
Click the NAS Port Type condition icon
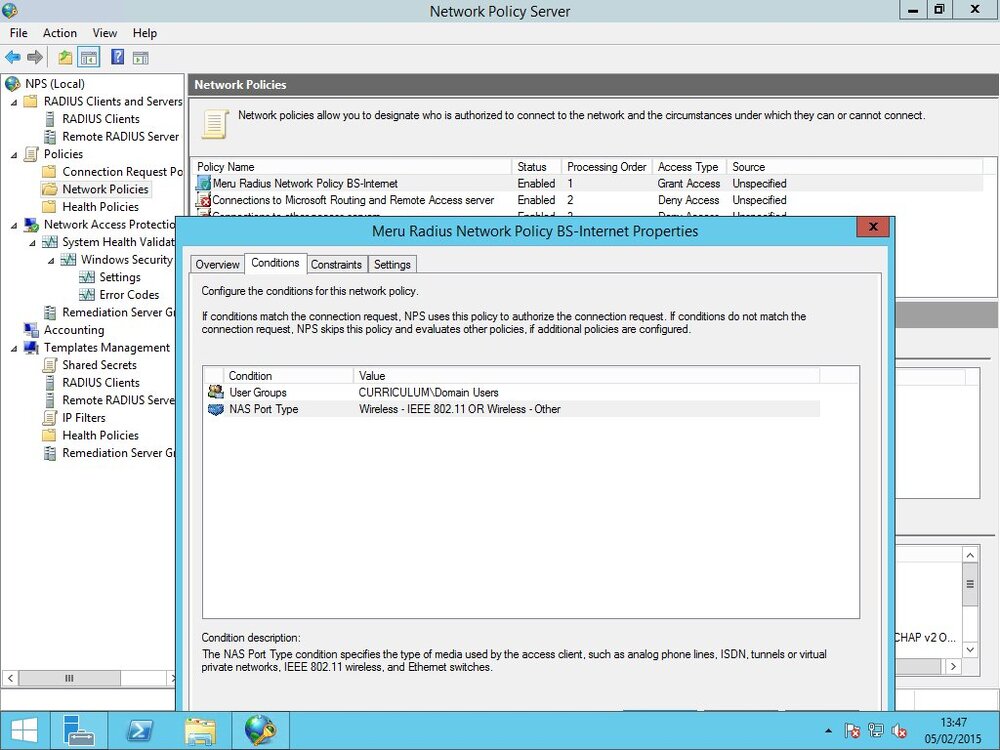(x=216, y=409)
